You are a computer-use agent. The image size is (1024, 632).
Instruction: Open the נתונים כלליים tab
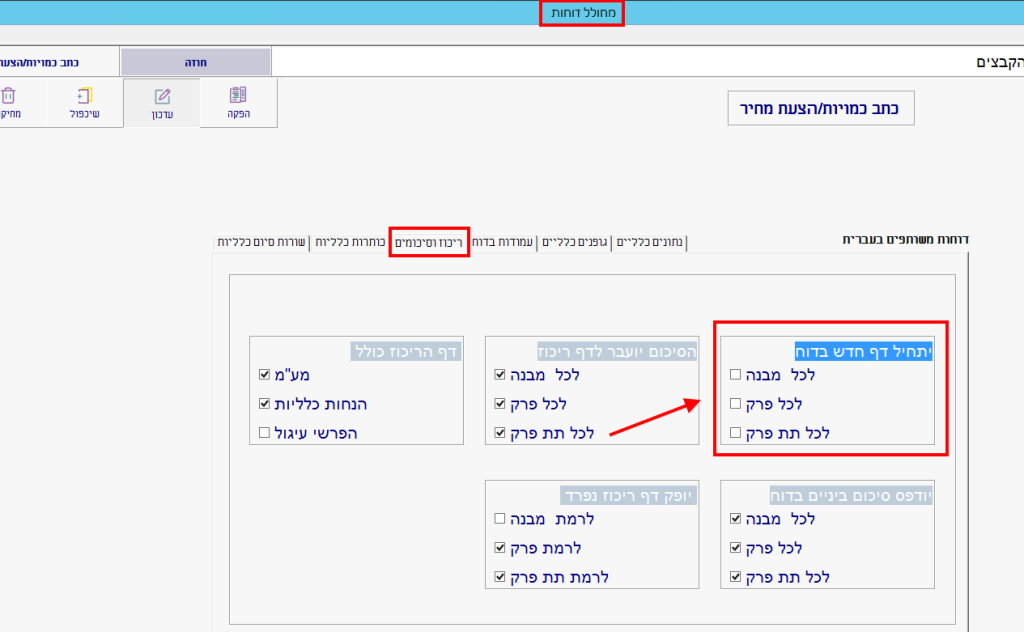tap(650, 242)
